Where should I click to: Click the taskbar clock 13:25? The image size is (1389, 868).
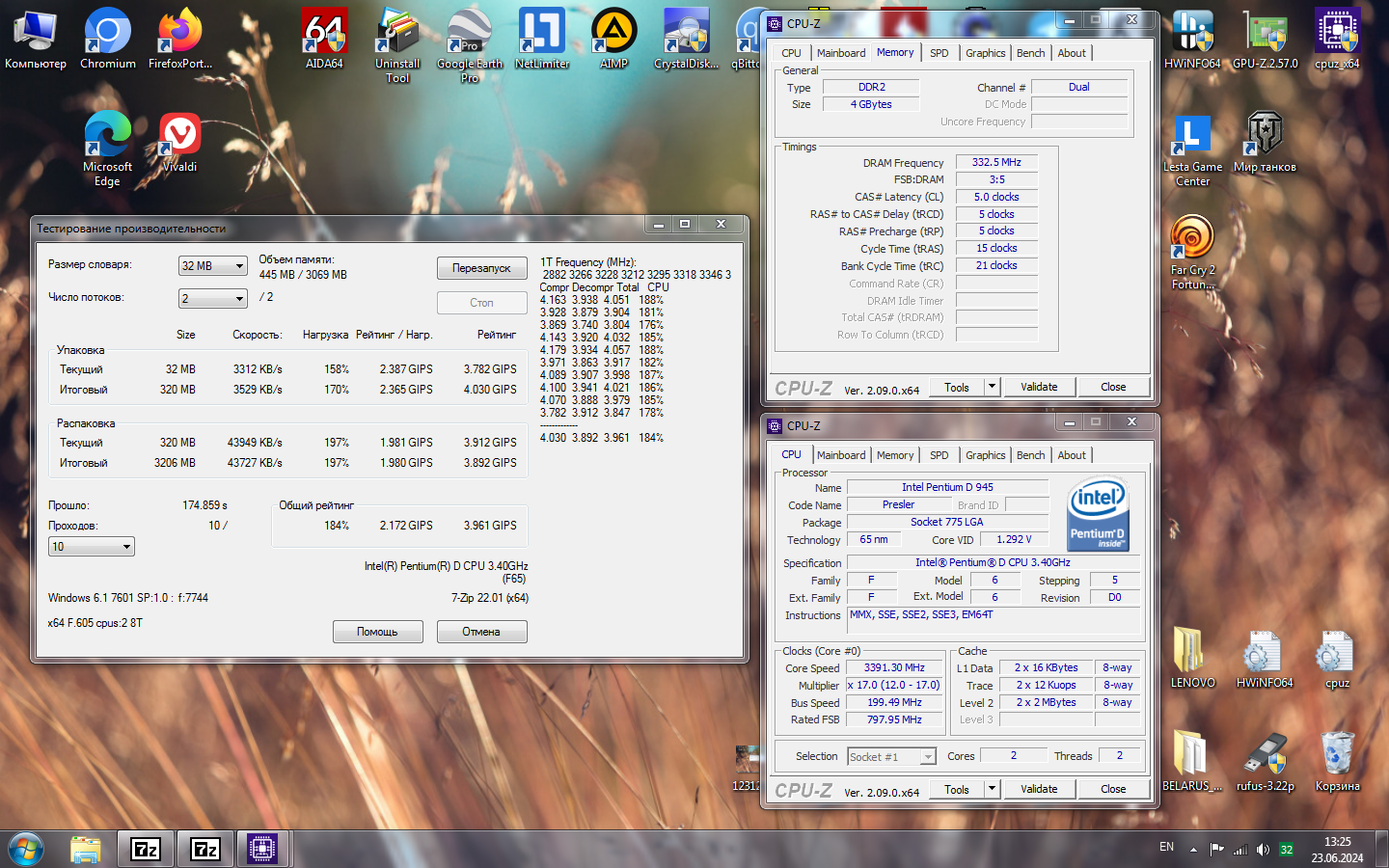tap(1337, 842)
